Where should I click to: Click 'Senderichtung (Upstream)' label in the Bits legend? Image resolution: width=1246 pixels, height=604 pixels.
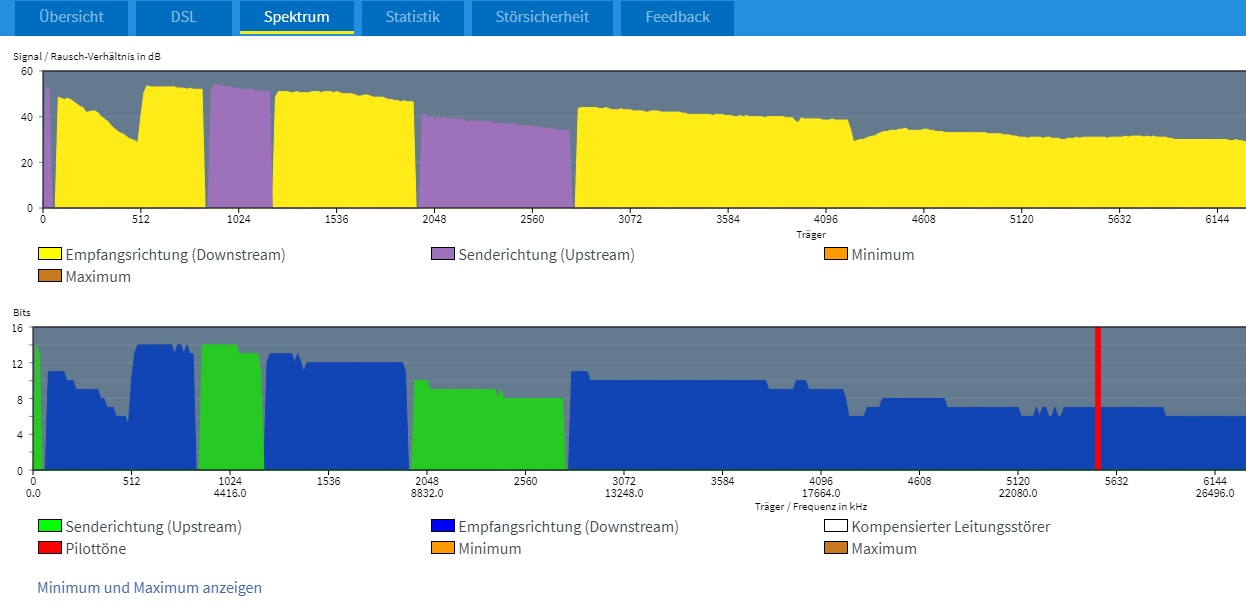tap(153, 527)
